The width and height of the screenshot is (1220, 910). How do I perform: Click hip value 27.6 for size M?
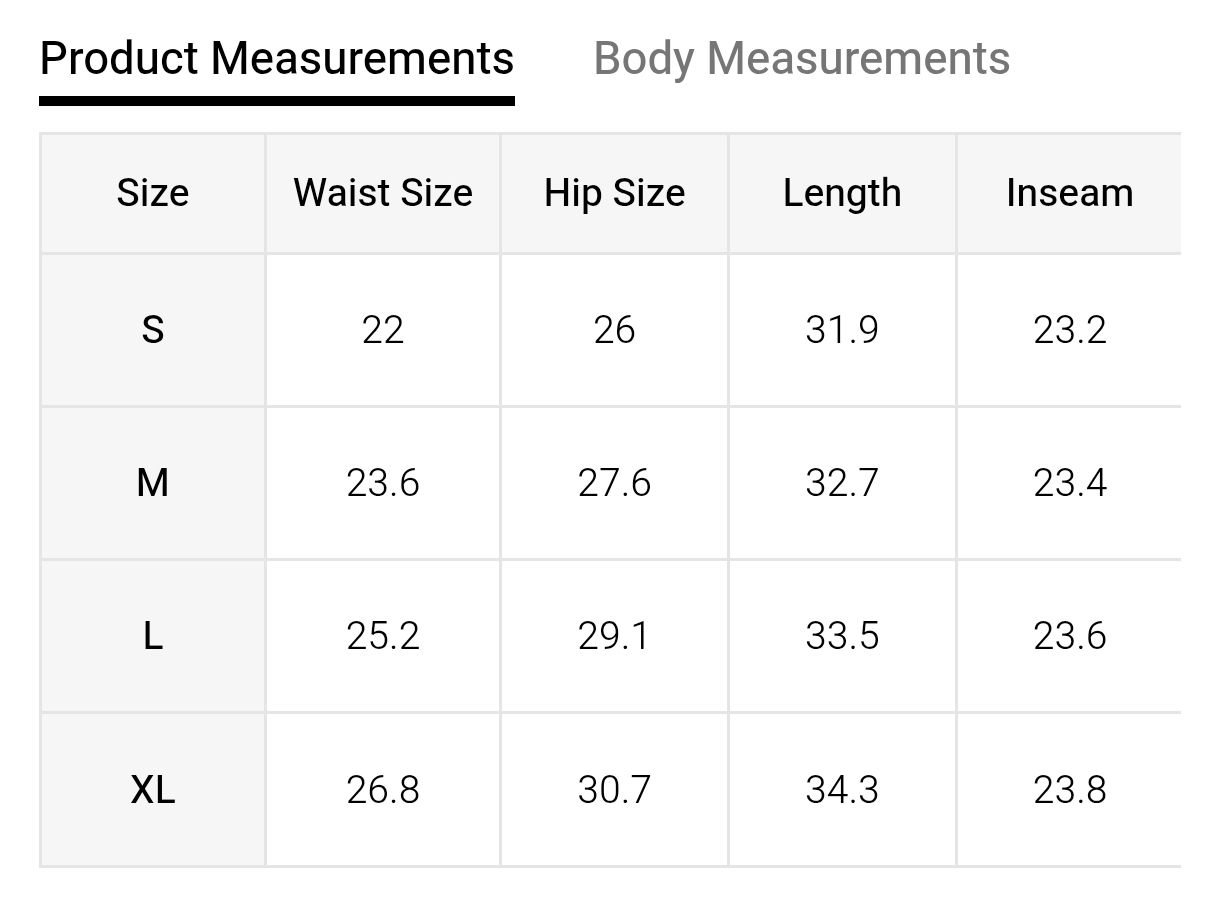[614, 483]
